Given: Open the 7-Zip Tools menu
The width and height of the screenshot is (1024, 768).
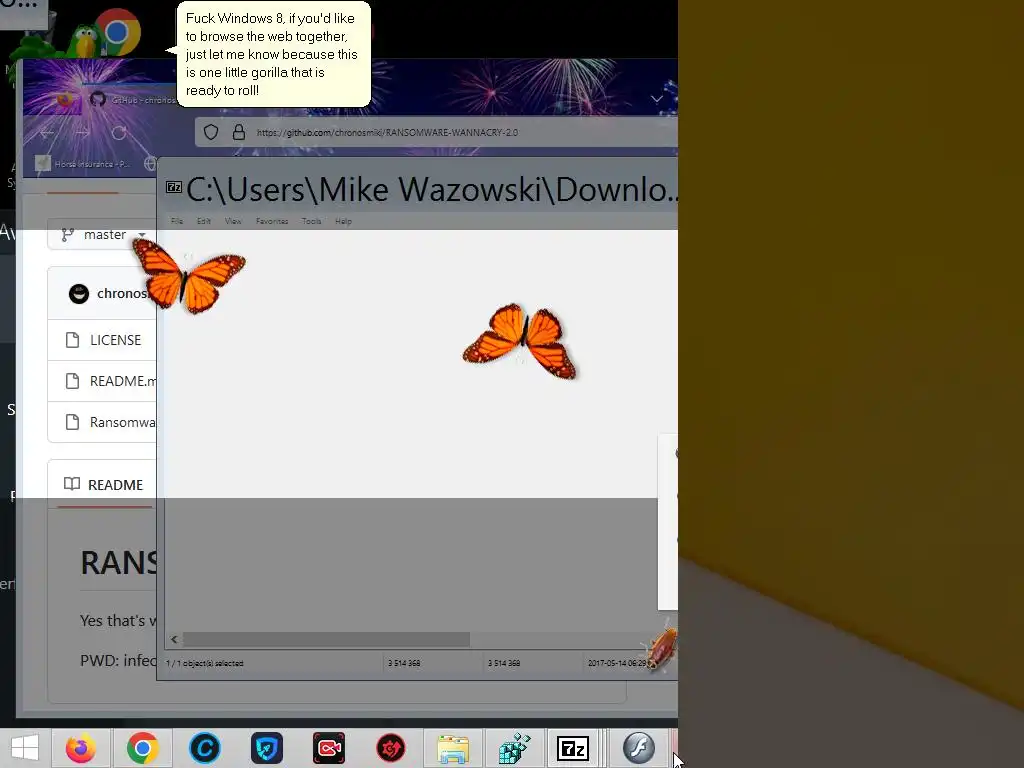Looking at the screenshot, I should coord(312,221).
